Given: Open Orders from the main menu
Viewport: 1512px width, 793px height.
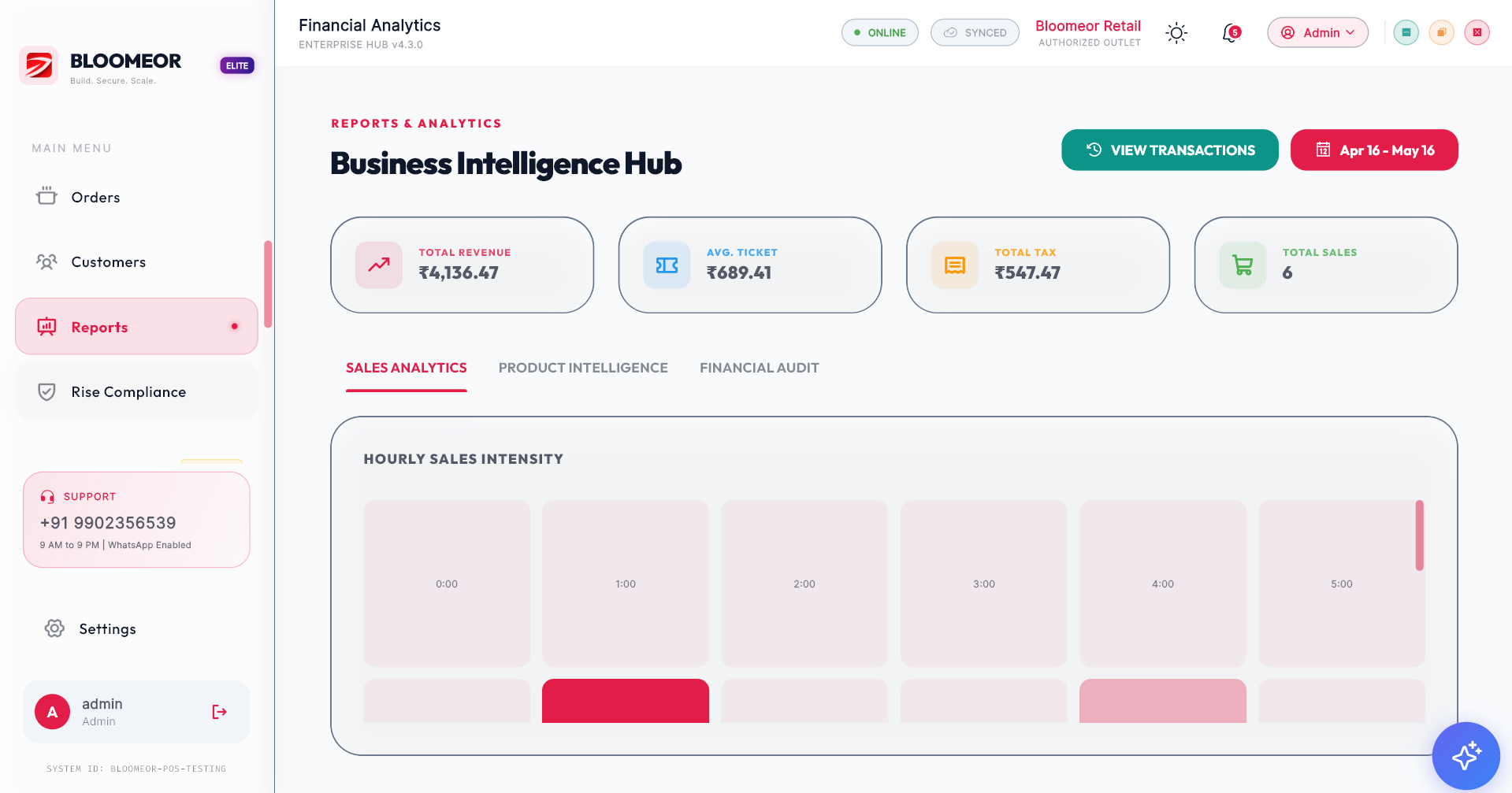Looking at the screenshot, I should [x=136, y=197].
